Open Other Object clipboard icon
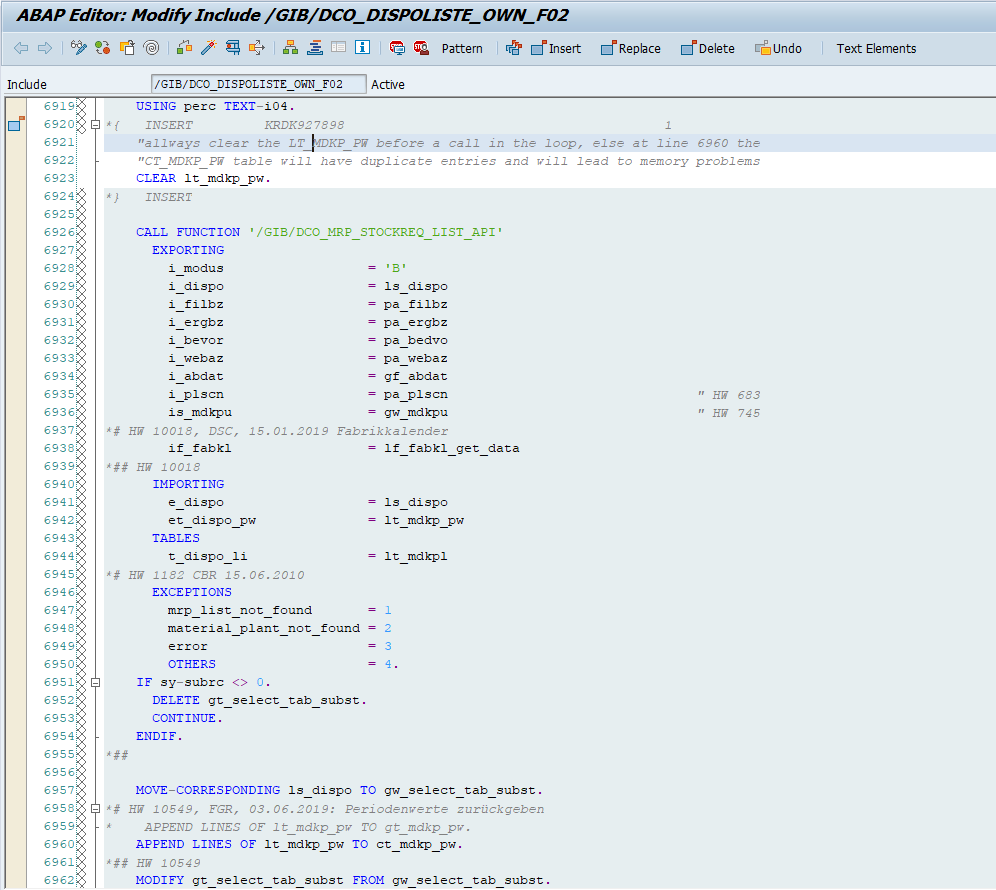This screenshot has width=996, height=890. [127, 48]
